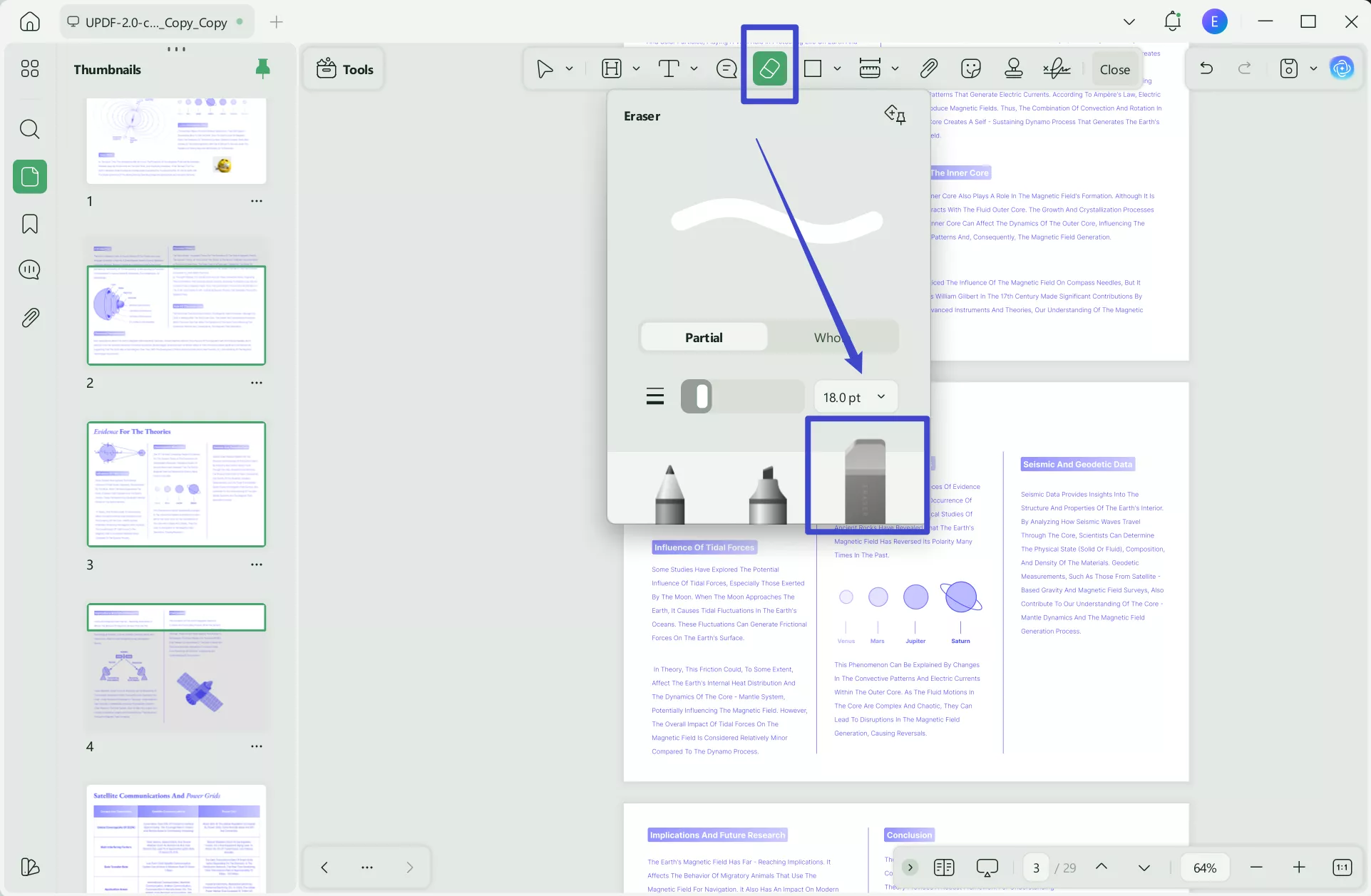Viewport: 1371px width, 896px height.
Task: Open the UPDF AI assistant icon
Action: (x=1342, y=68)
